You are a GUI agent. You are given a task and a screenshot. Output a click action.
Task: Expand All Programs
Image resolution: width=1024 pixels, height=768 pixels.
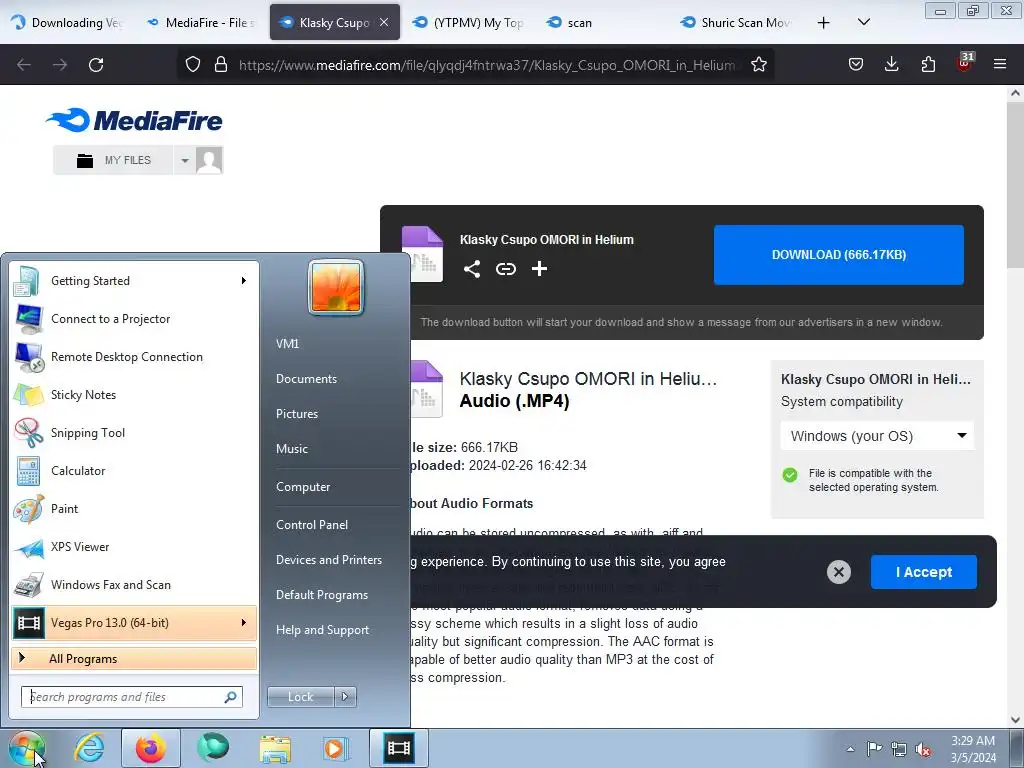(134, 658)
